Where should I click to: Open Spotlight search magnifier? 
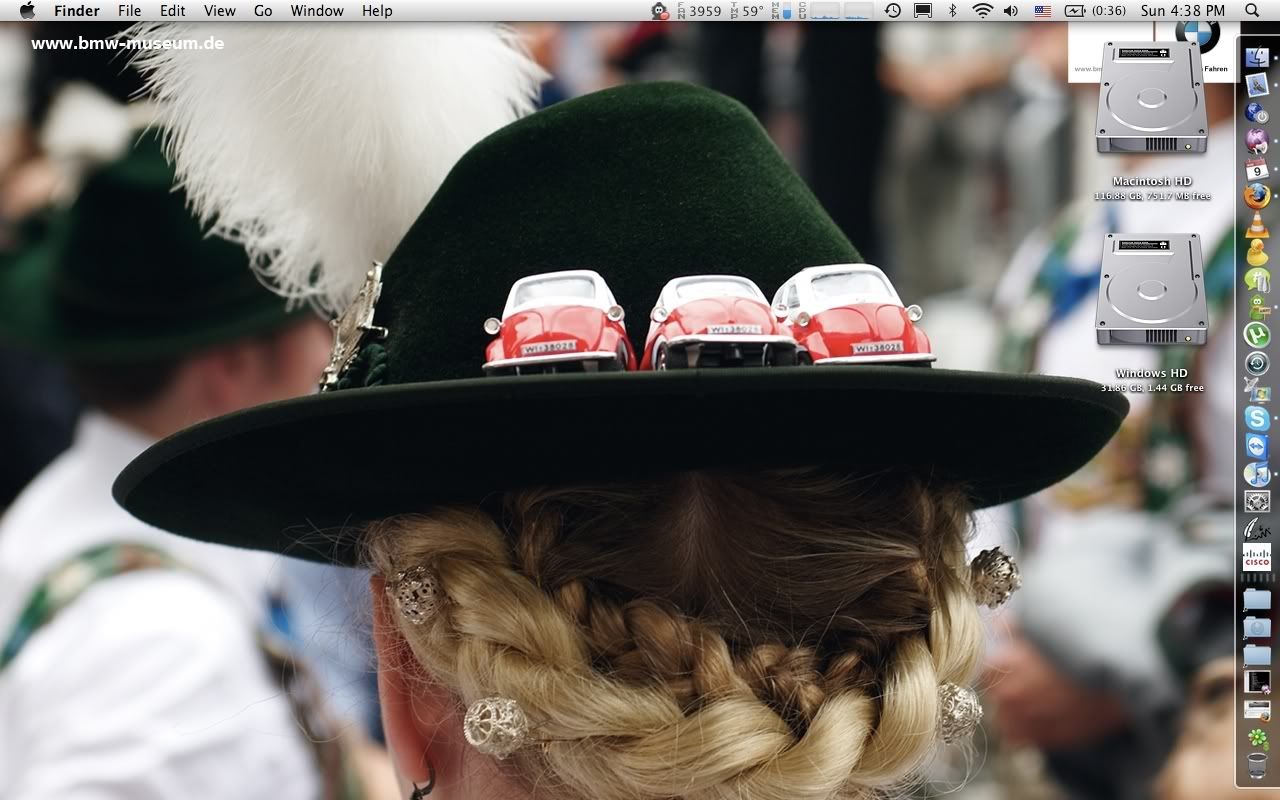click(1253, 11)
